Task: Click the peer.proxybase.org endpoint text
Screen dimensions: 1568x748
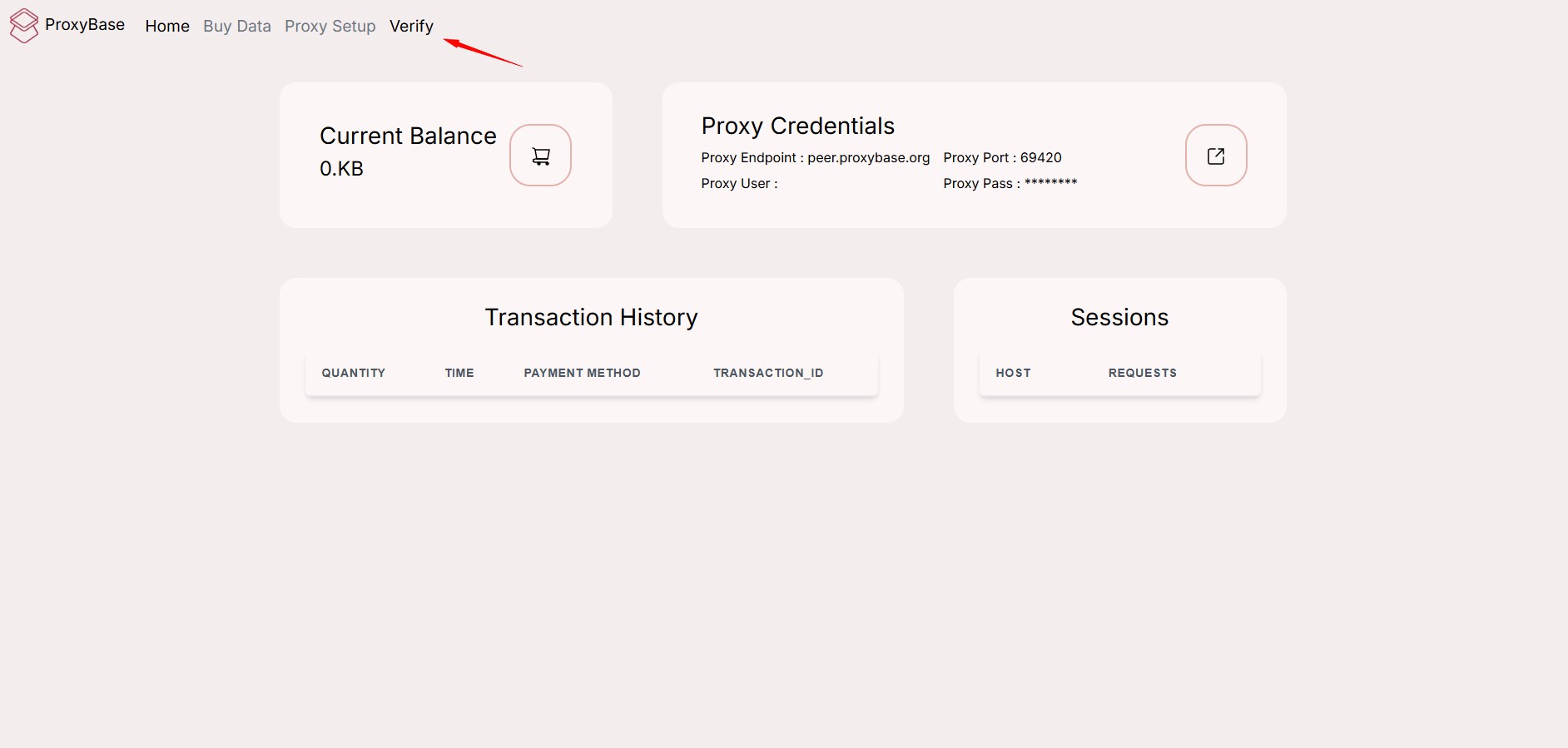Action: pyautogui.click(x=868, y=158)
